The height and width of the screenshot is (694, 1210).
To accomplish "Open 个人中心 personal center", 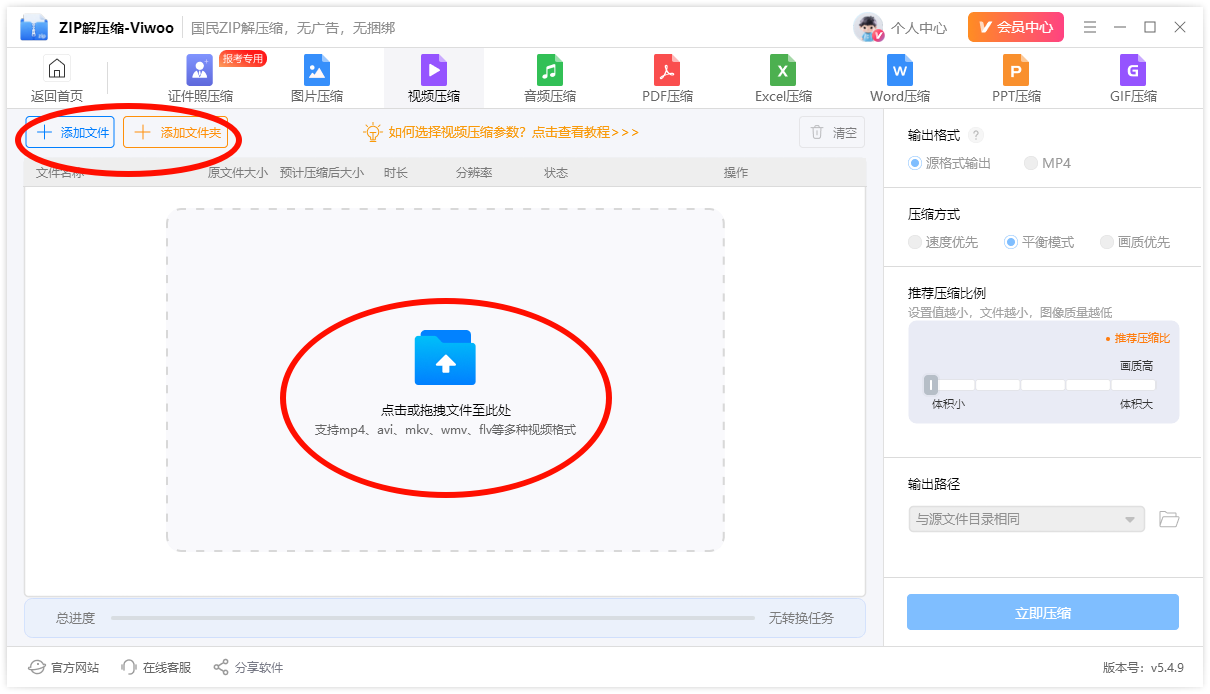I will (919, 28).
